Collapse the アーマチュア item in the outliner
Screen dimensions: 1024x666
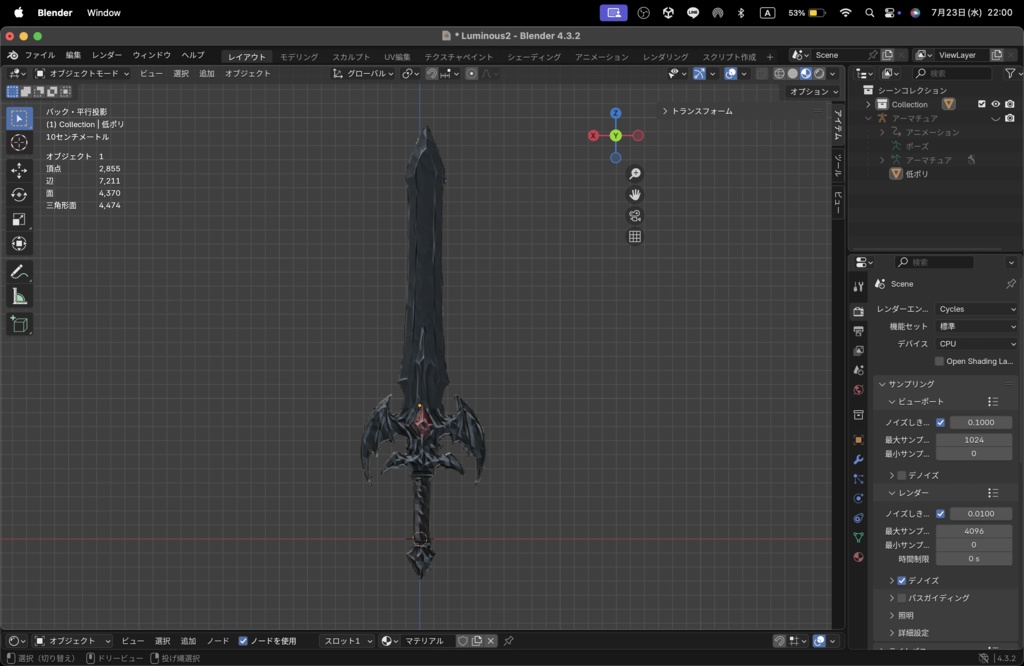click(868, 118)
